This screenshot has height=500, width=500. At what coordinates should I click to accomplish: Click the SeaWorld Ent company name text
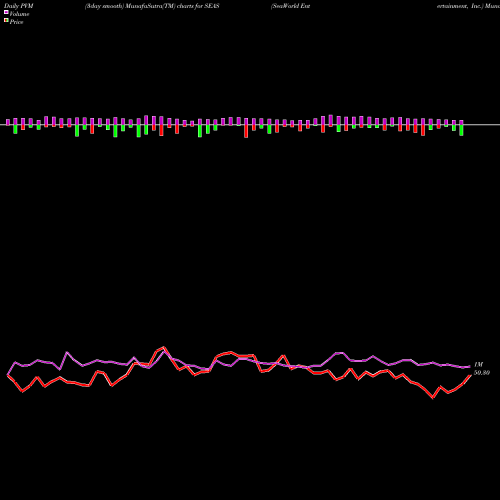click(291, 6)
